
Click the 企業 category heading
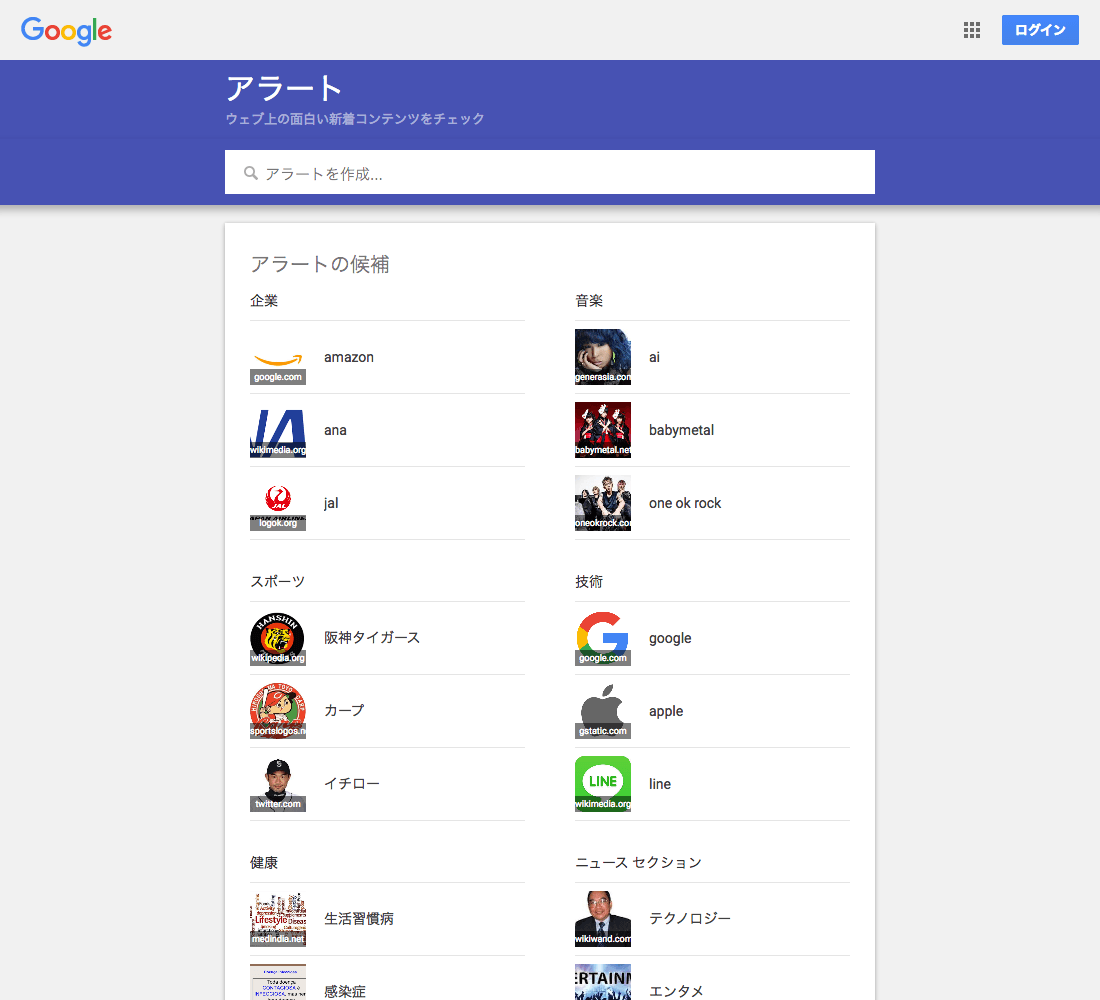(264, 301)
